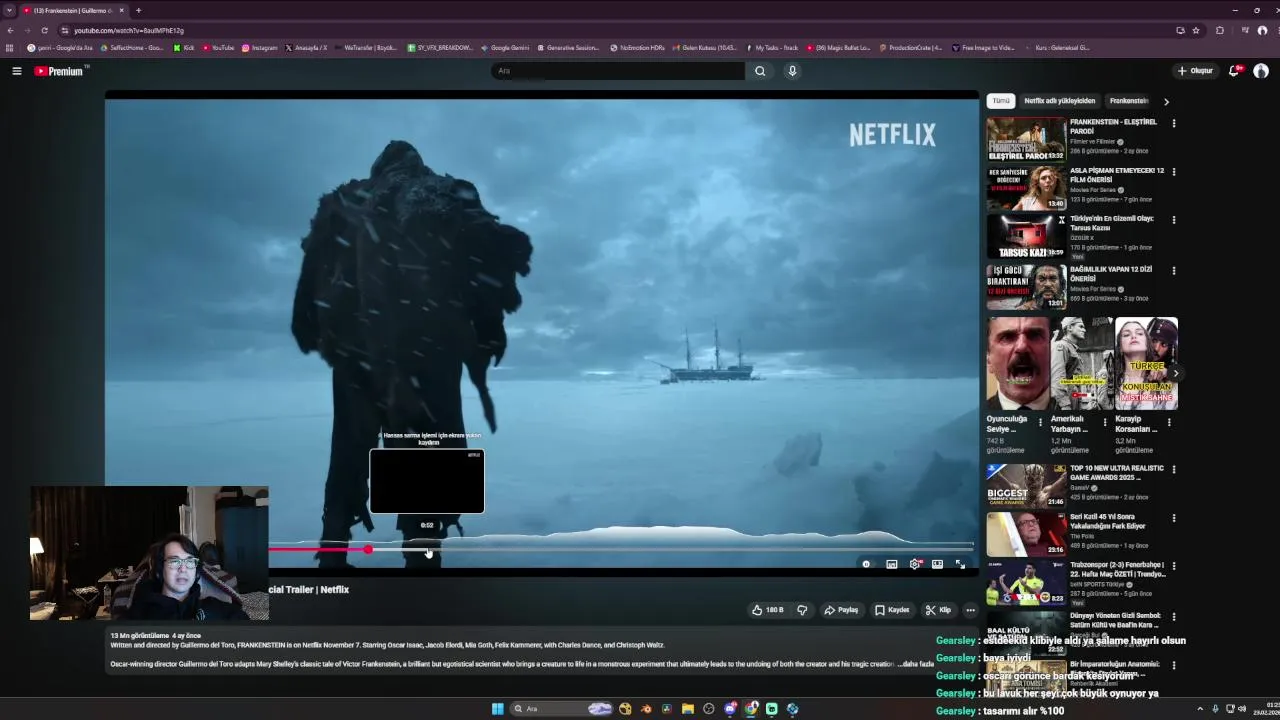Go to YouTube Premium home logo
Image resolution: width=1280 pixels, height=720 pixels.
click(61, 71)
